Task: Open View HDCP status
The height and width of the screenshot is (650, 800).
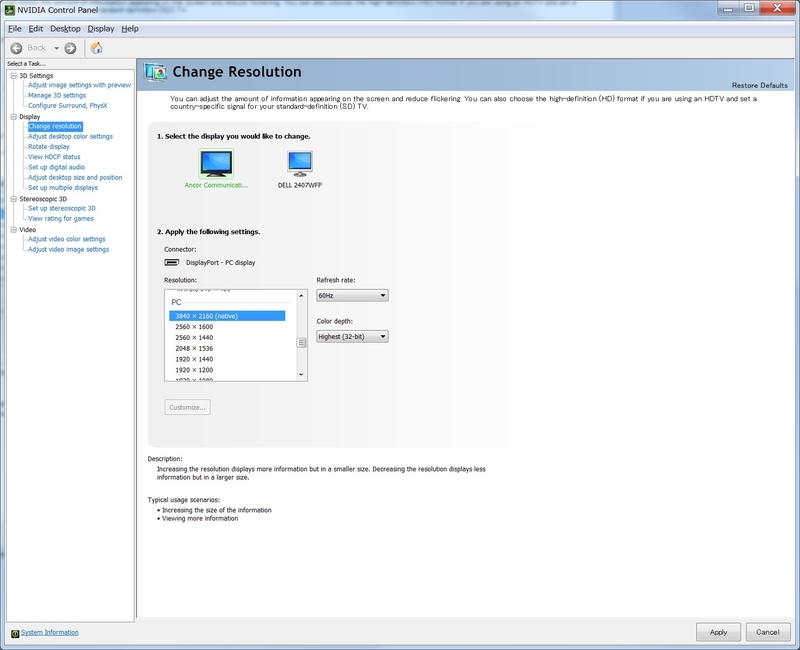Action: 54,157
